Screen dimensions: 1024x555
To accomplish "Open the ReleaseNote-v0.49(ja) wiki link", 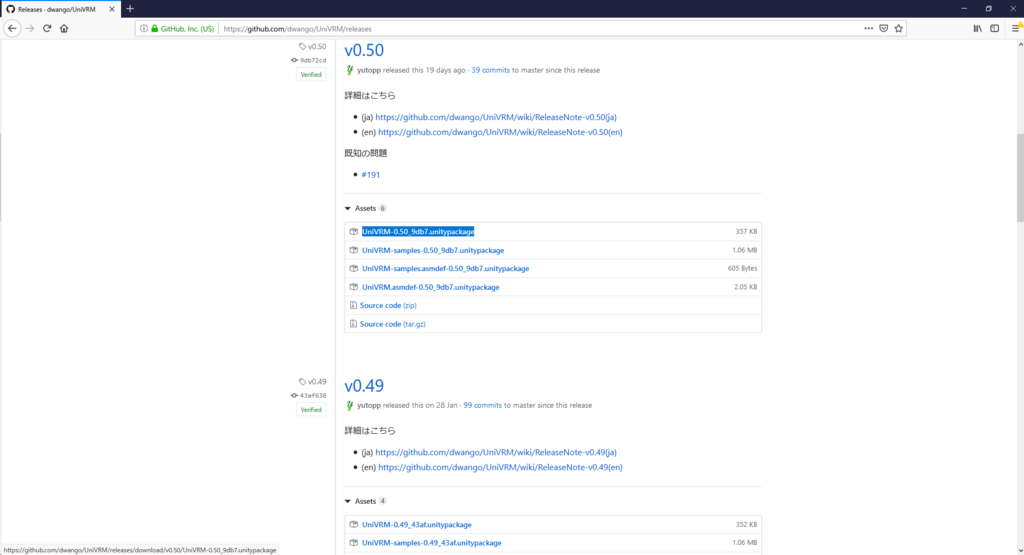I will [496, 452].
